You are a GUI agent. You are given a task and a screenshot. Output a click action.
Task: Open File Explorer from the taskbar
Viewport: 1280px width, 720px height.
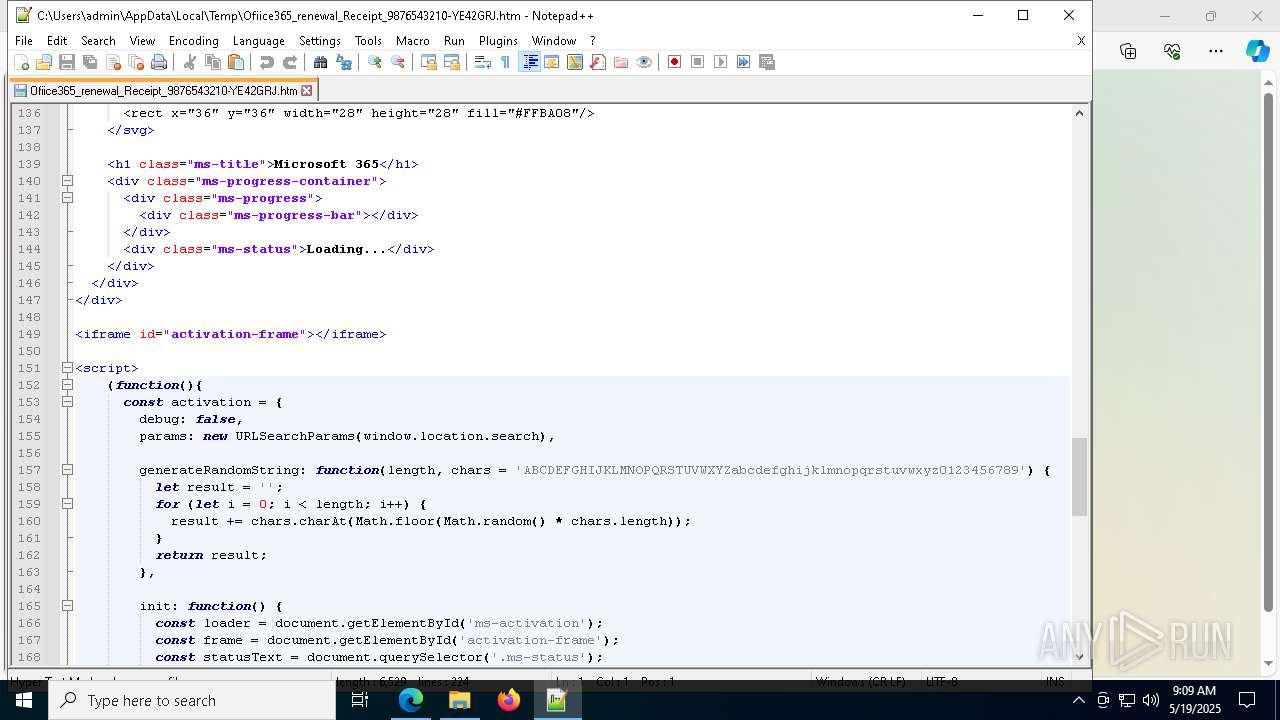coord(460,700)
